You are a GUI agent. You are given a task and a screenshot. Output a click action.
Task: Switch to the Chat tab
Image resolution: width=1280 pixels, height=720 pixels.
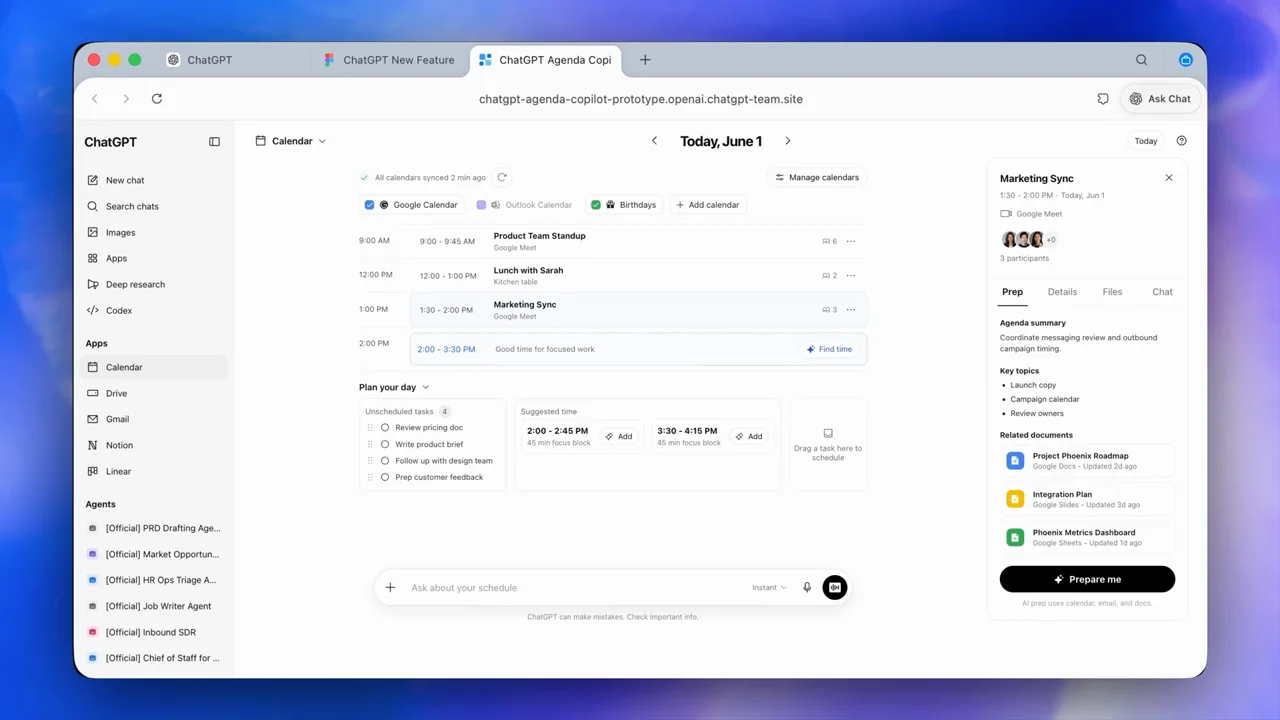[x=1162, y=292]
